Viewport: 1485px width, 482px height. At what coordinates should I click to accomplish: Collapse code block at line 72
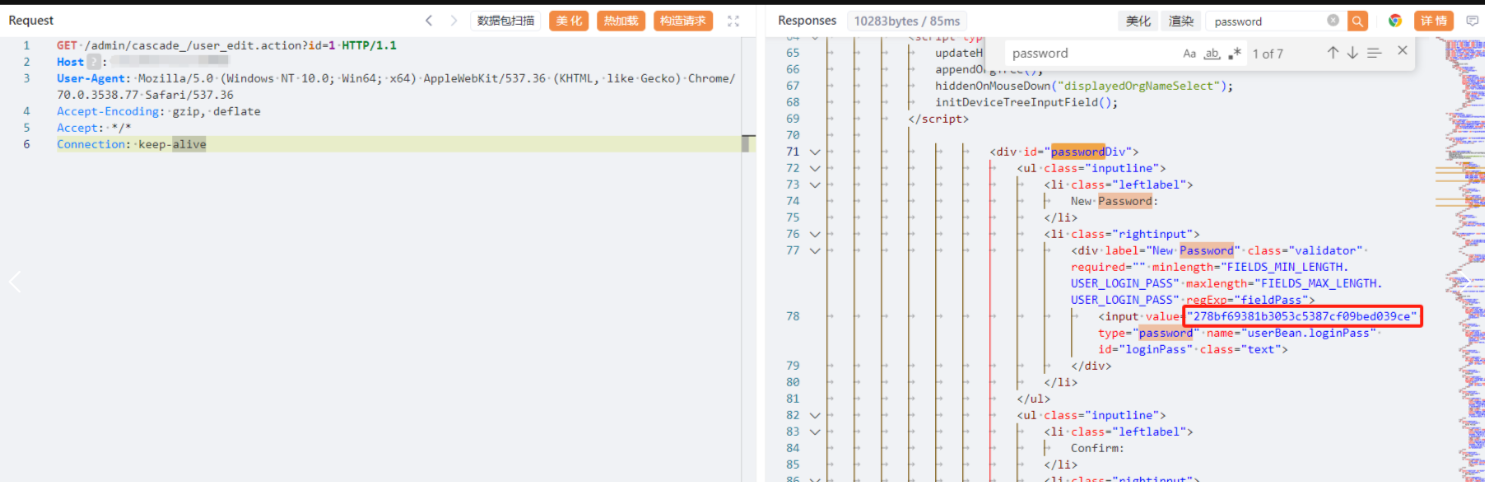(814, 168)
